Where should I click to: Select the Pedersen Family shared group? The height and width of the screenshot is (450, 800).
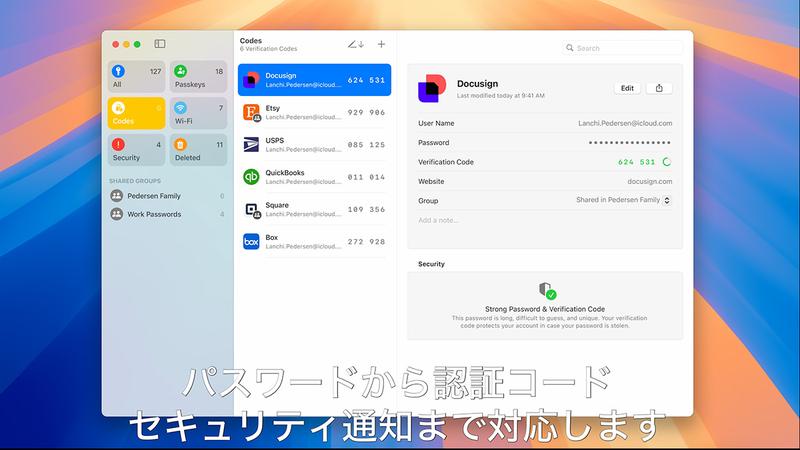167,196
